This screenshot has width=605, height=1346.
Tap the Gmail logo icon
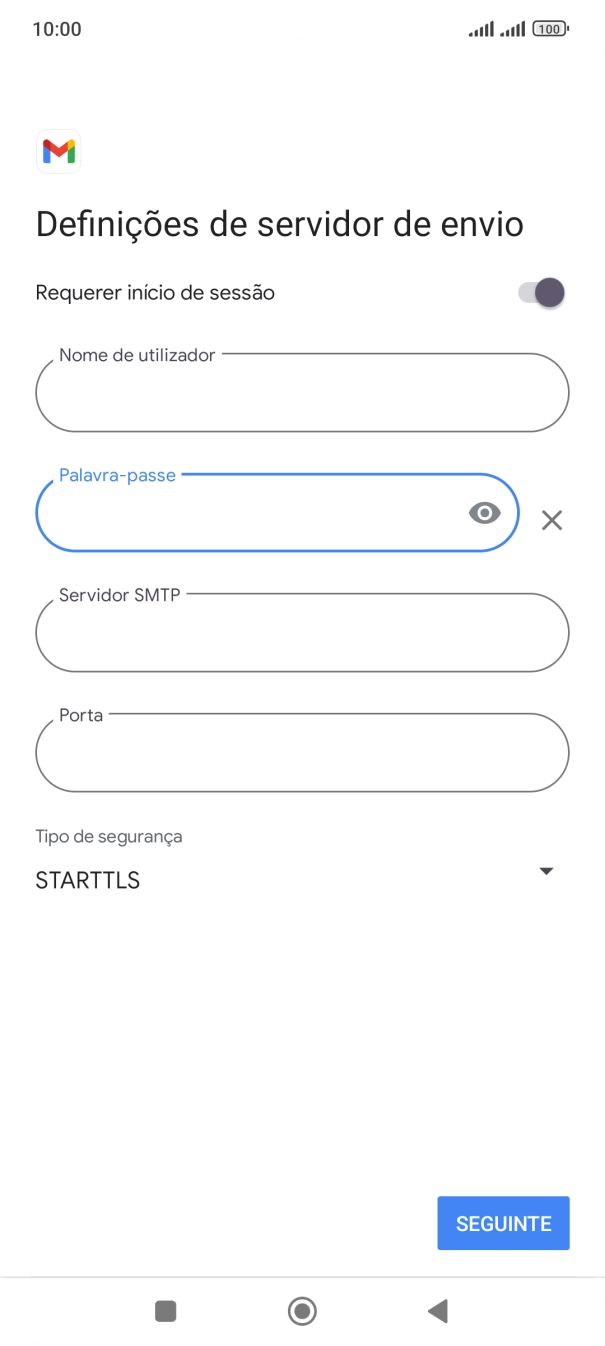click(58, 152)
